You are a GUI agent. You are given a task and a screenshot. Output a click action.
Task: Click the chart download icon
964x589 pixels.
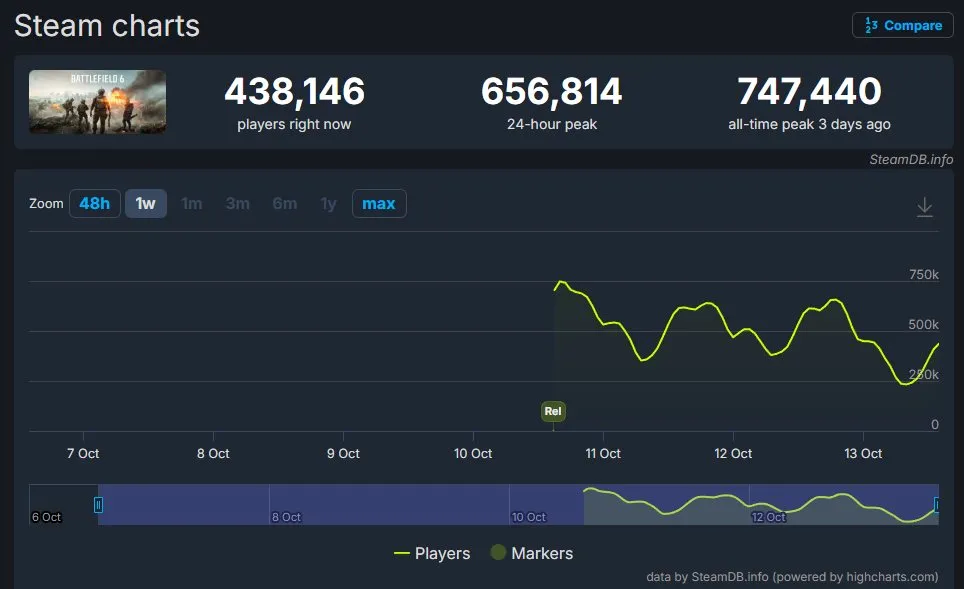tap(924, 207)
